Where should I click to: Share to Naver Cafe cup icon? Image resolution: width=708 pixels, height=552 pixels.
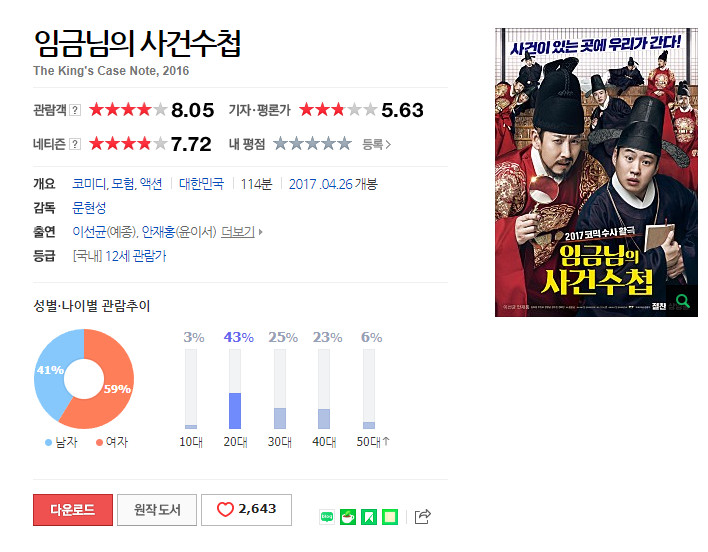coord(348,517)
